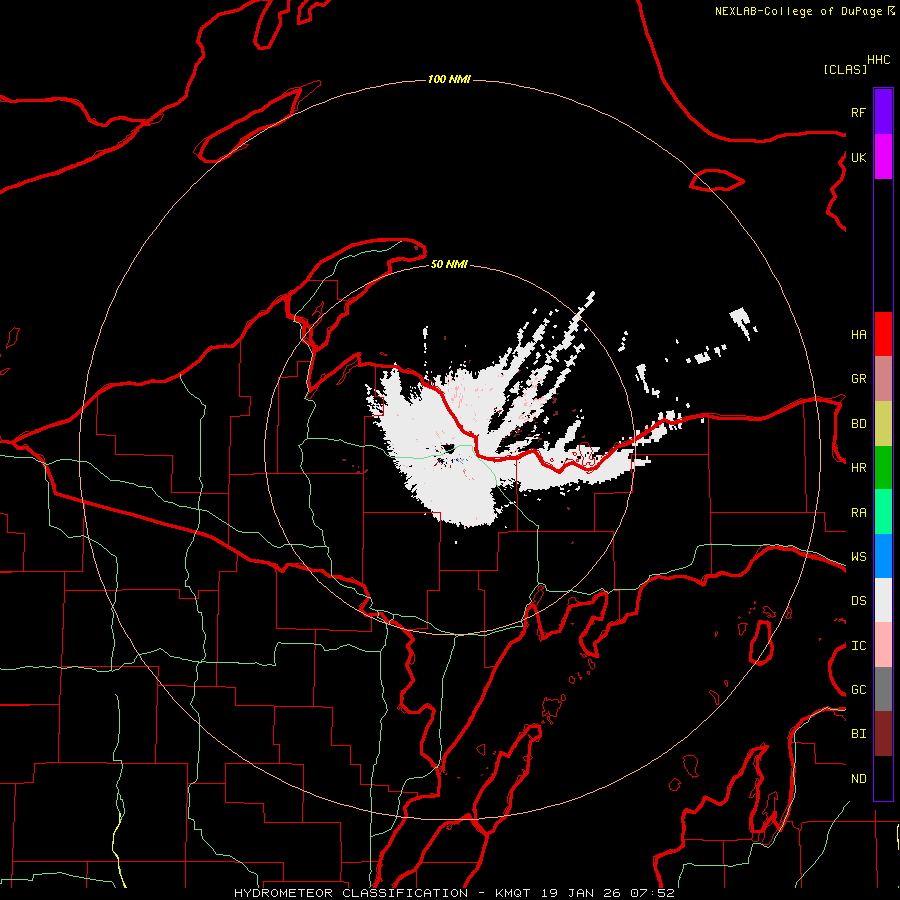Viewport: 900px width, 900px height.
Task: Click the 100 NMI range ring label
Action: (449, 79)
